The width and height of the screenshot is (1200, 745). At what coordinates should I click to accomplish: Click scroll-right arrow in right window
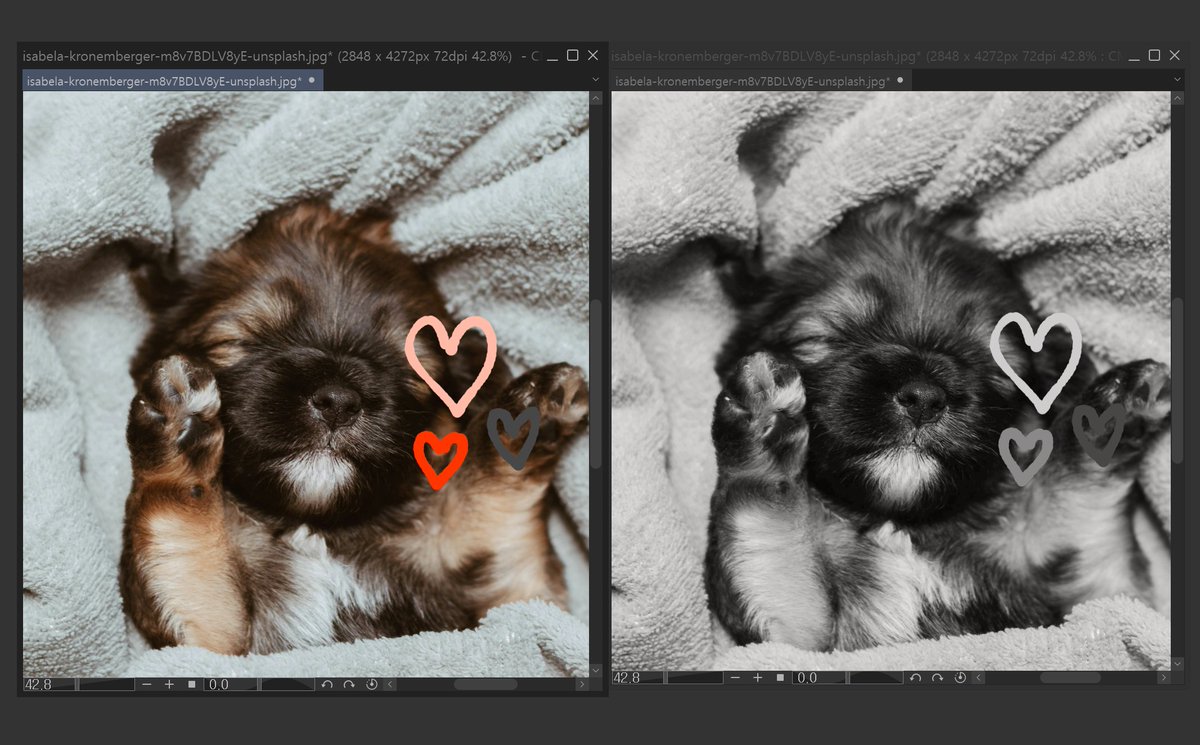coord(1166,678)
